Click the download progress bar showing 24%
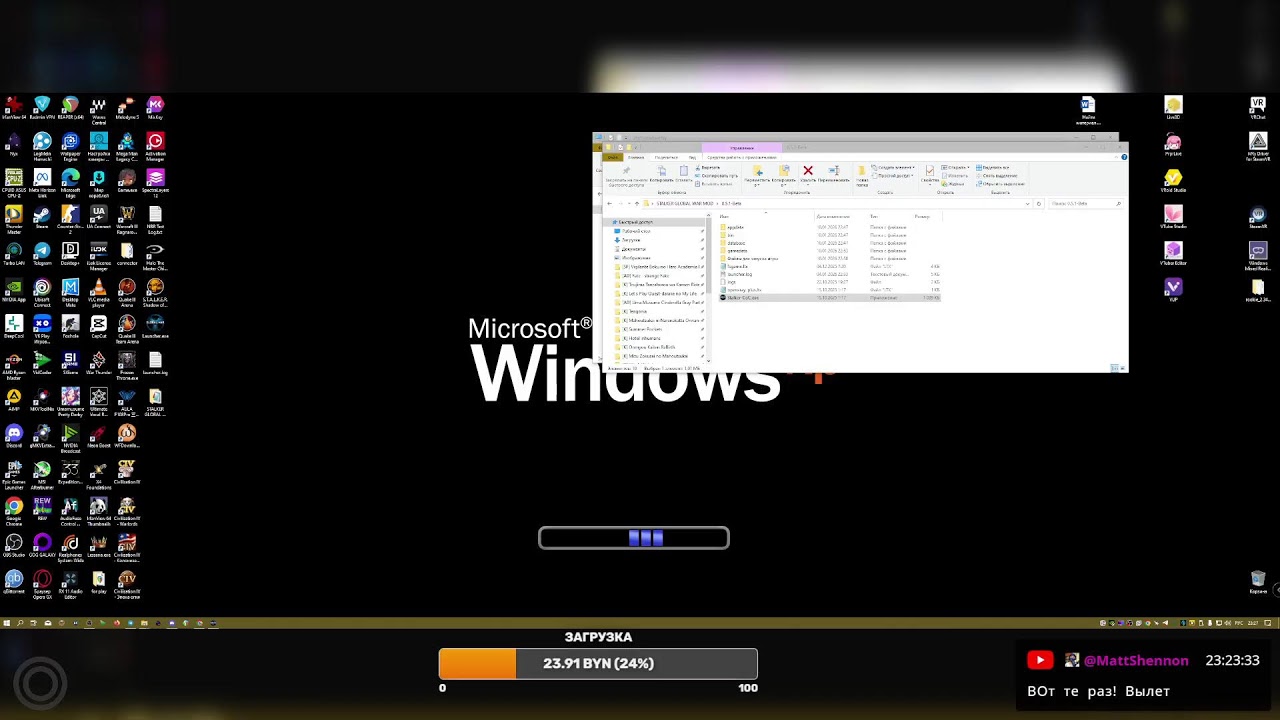 (x=598, y=664)
